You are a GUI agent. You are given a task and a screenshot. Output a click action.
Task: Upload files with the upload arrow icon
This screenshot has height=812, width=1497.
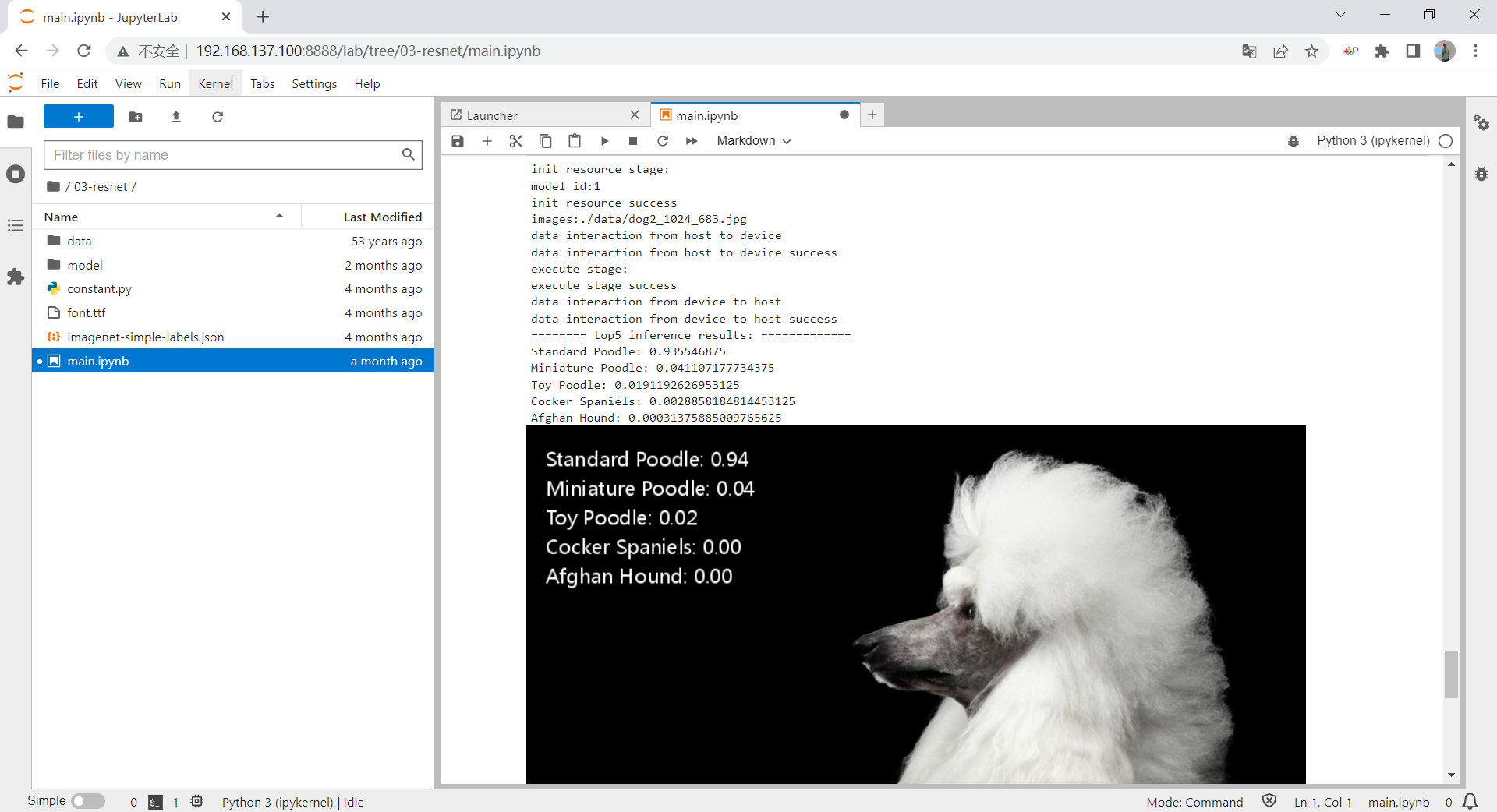[176, 116]
